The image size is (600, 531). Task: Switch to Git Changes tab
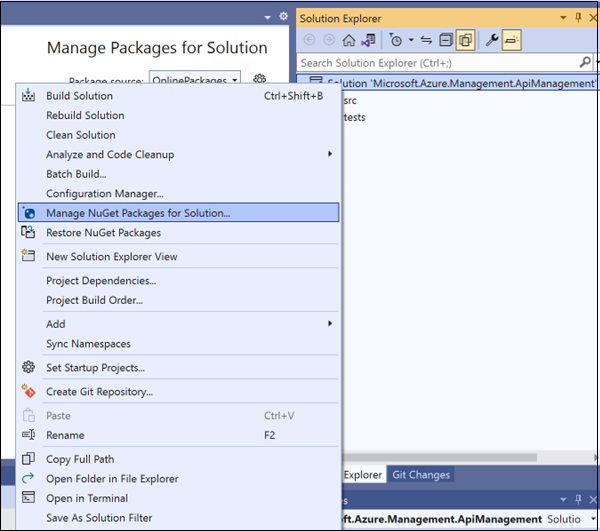click(x=421, y=475)
